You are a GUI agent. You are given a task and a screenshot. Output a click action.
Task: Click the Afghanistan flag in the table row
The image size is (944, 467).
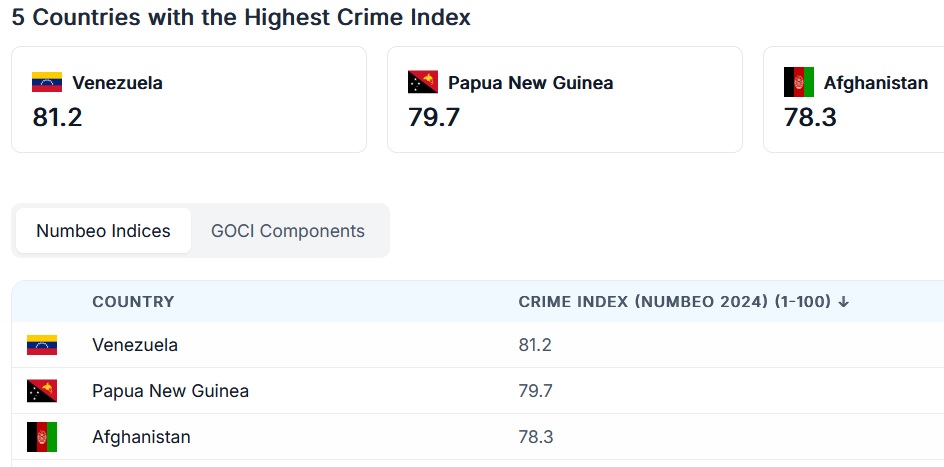[42, 437]
